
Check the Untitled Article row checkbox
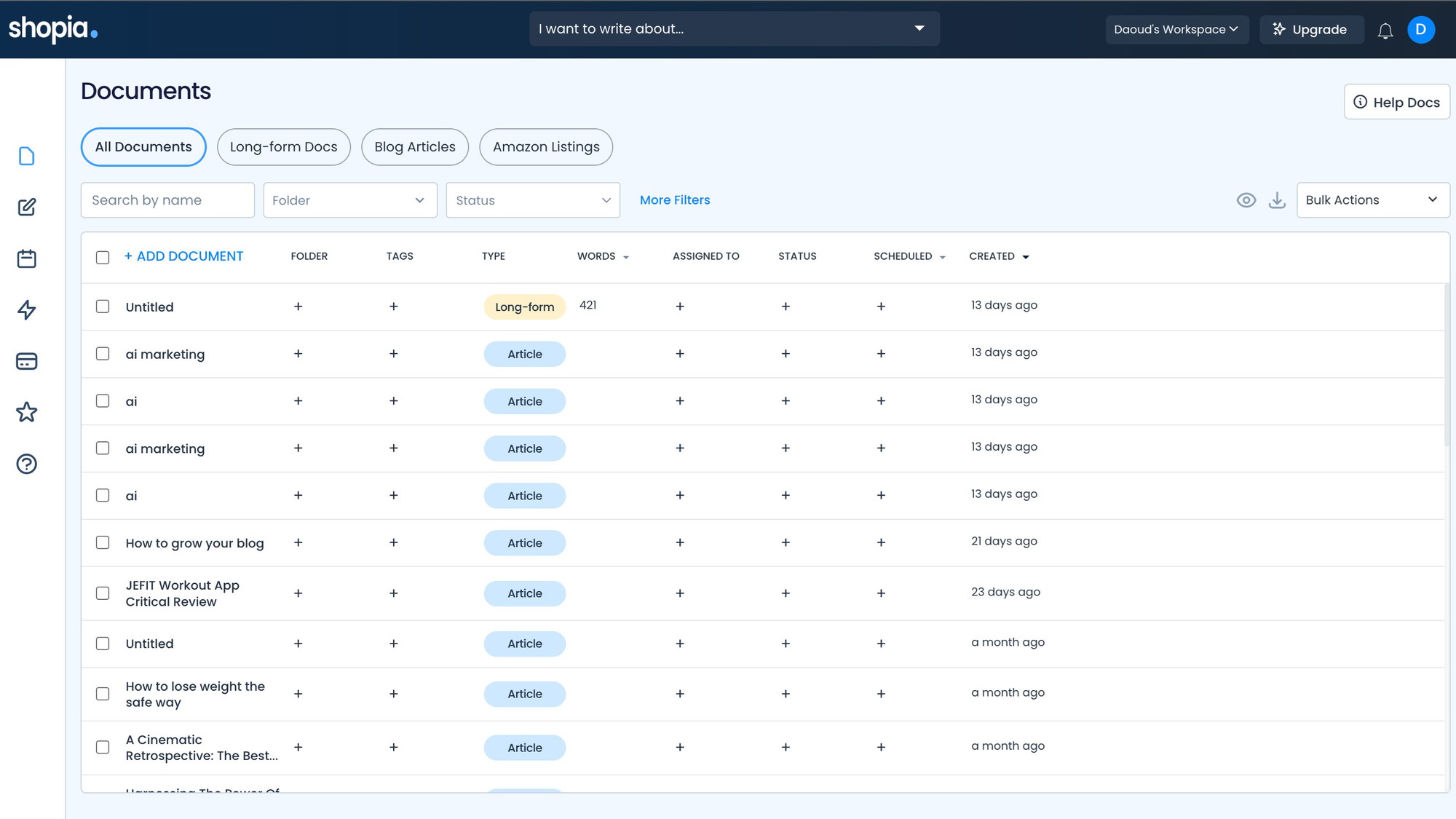tap(103, 644)
